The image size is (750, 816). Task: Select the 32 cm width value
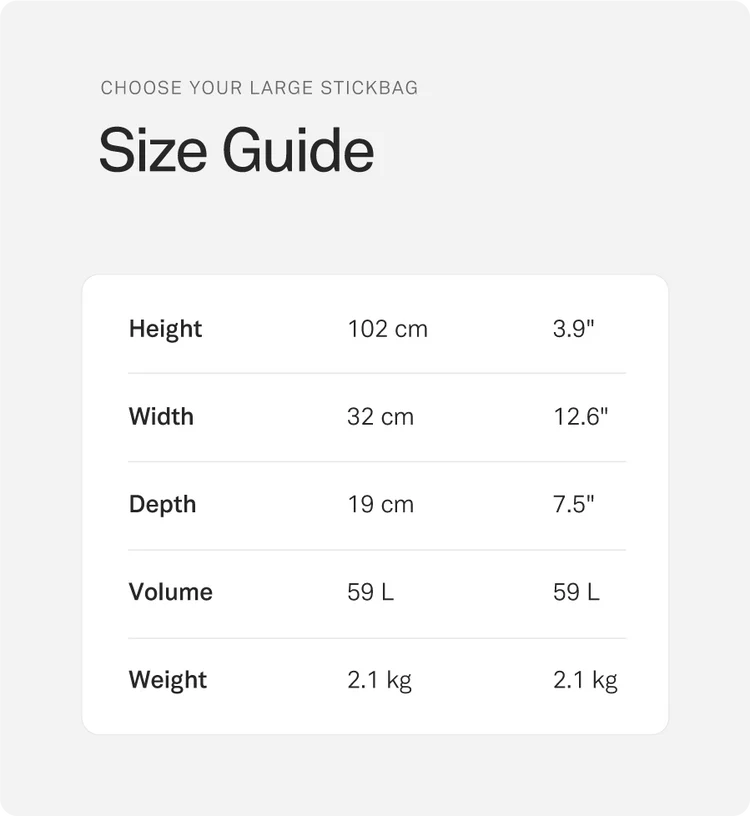coord(380,417)
